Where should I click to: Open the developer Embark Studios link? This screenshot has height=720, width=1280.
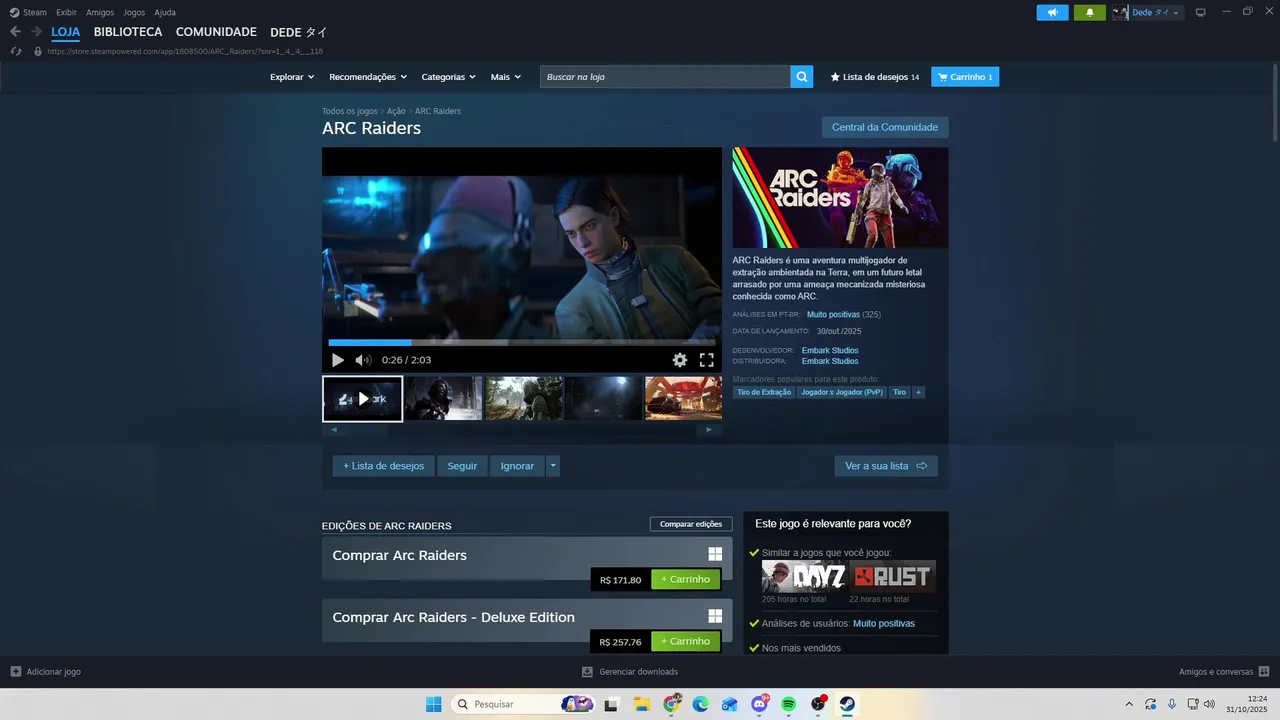830,351
